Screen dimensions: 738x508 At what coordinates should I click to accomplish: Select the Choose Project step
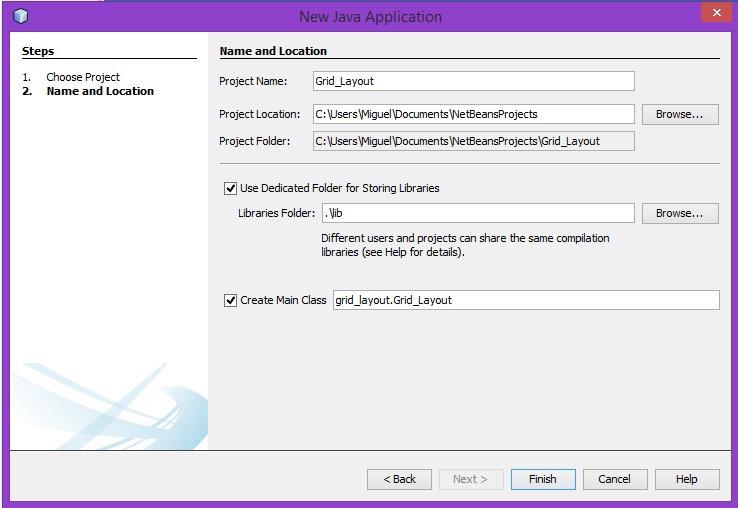tap(83, 77)
